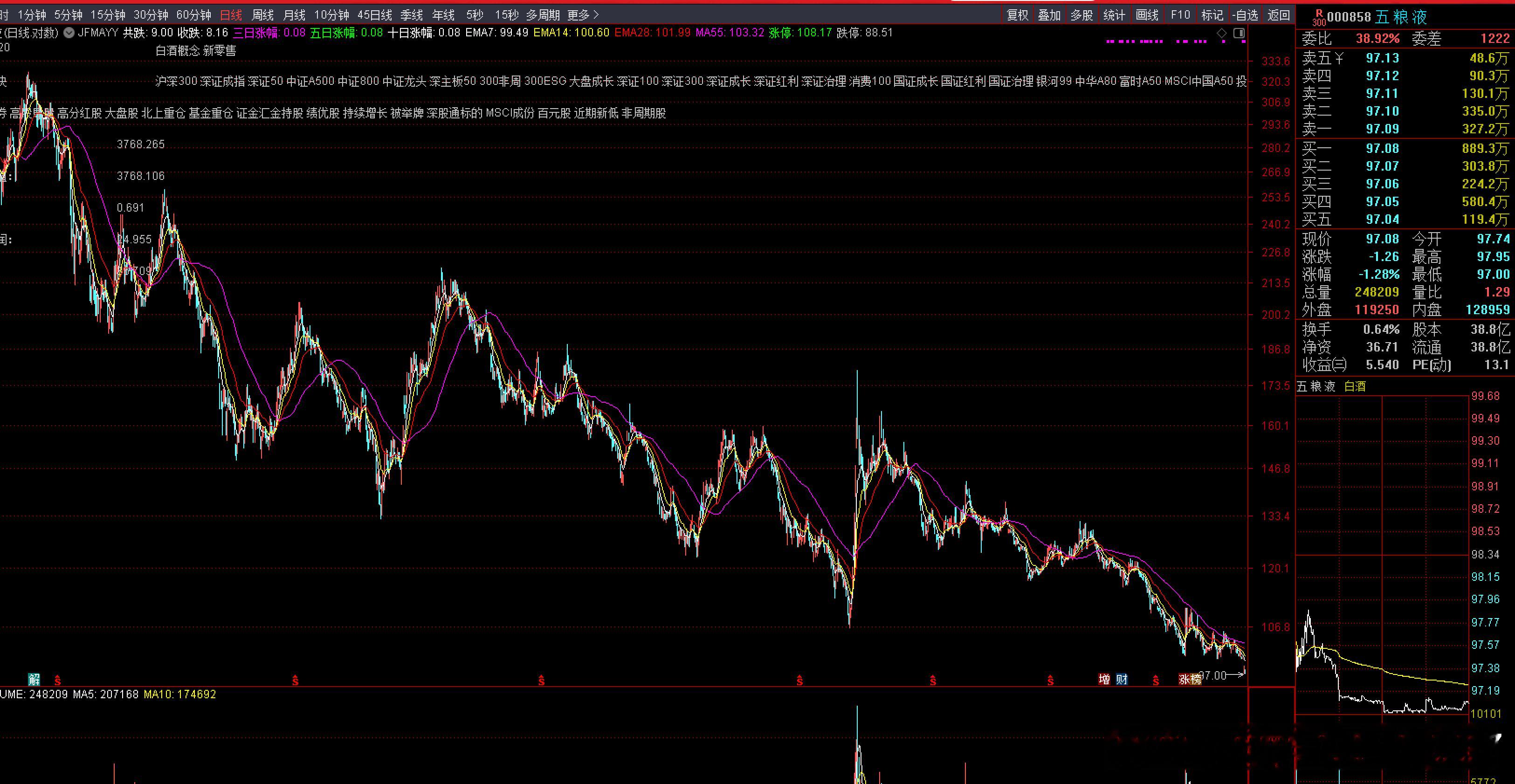The image size is (1515, 784).
Task: Open the 多周期 multi-period menu
Action: (x=542, y=15)
